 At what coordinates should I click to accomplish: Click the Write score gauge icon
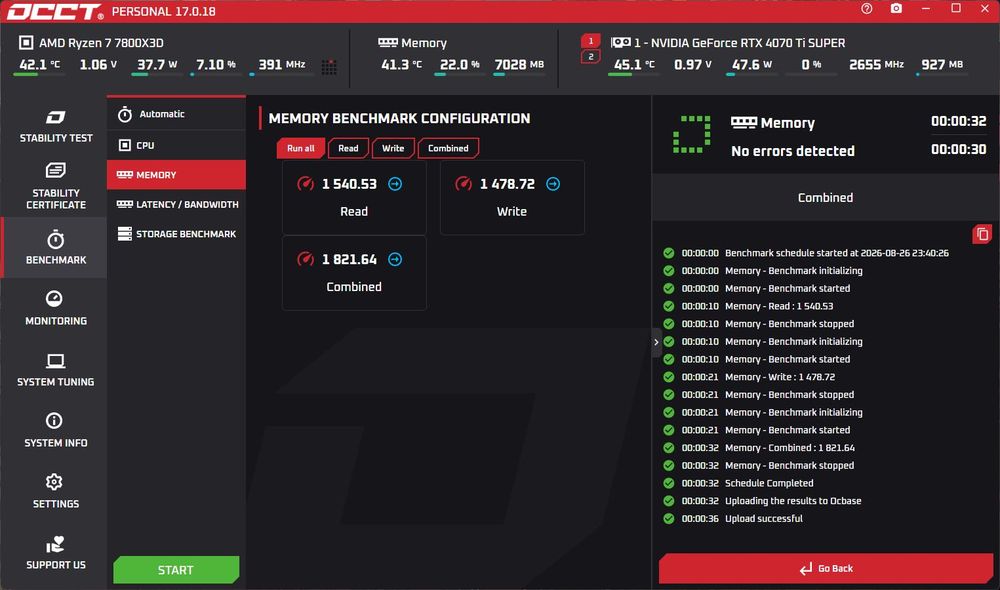coord(464,184)
